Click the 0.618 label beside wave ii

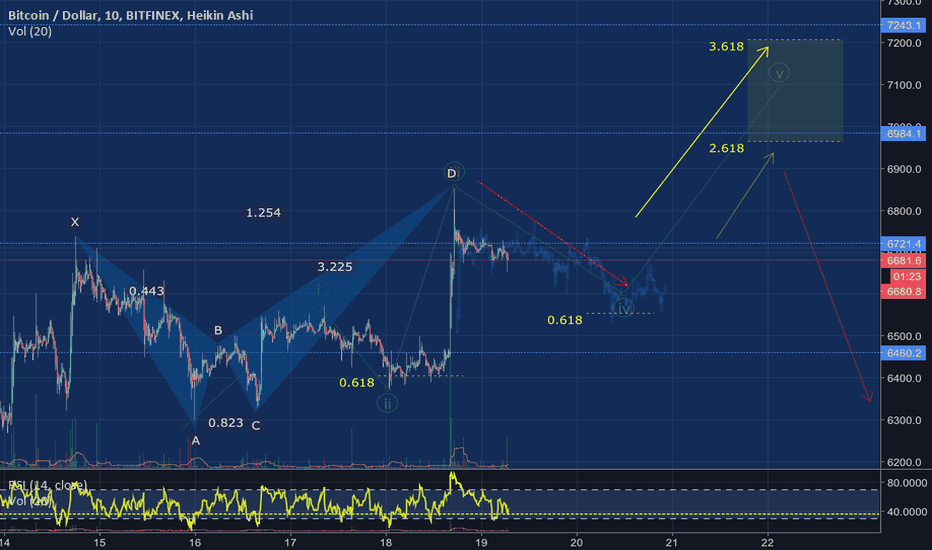tap(357, 383)
